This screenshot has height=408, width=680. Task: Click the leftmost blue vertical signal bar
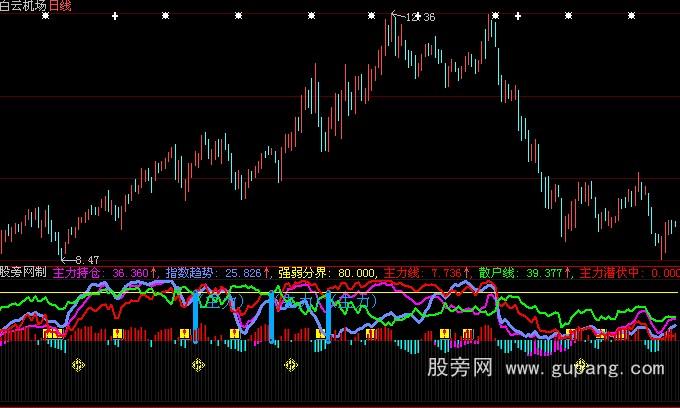click(196, 317)
